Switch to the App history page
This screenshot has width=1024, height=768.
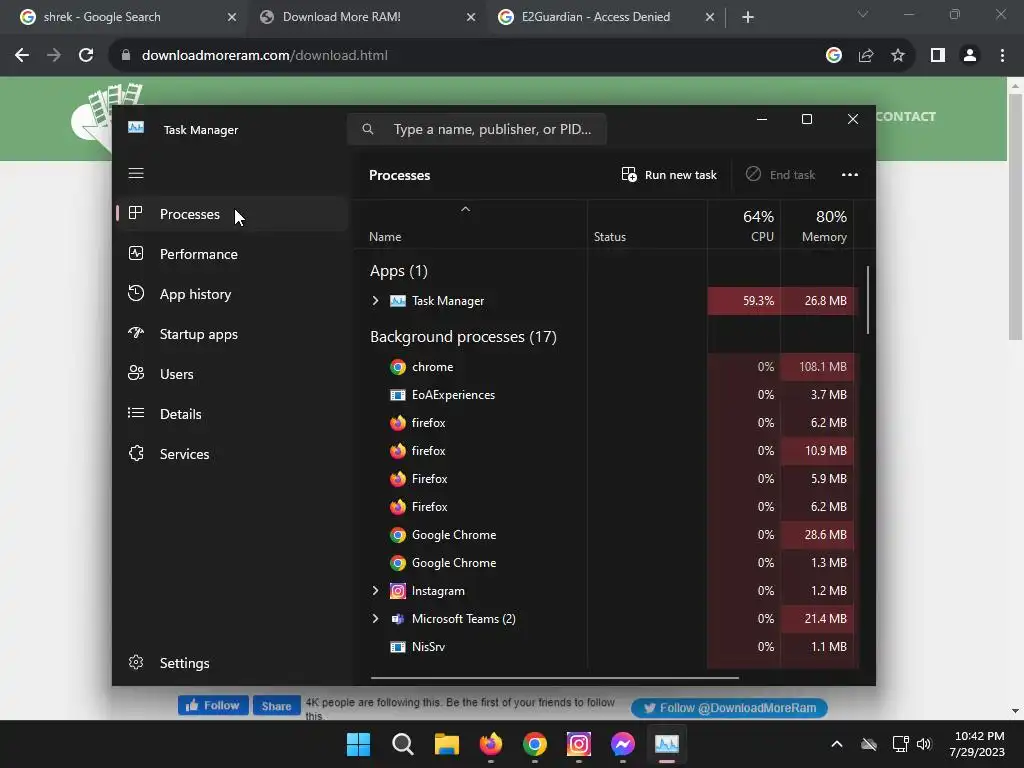point(232,294)
